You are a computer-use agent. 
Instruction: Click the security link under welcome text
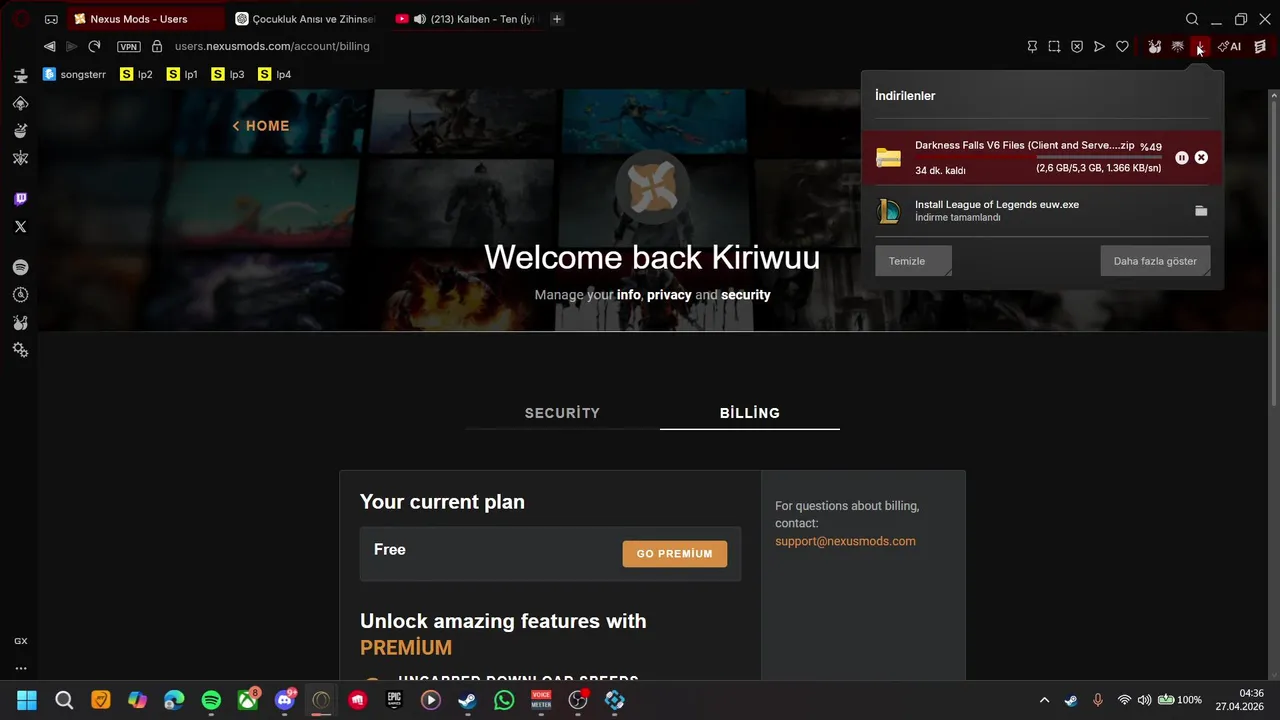(x=746, y=295)
